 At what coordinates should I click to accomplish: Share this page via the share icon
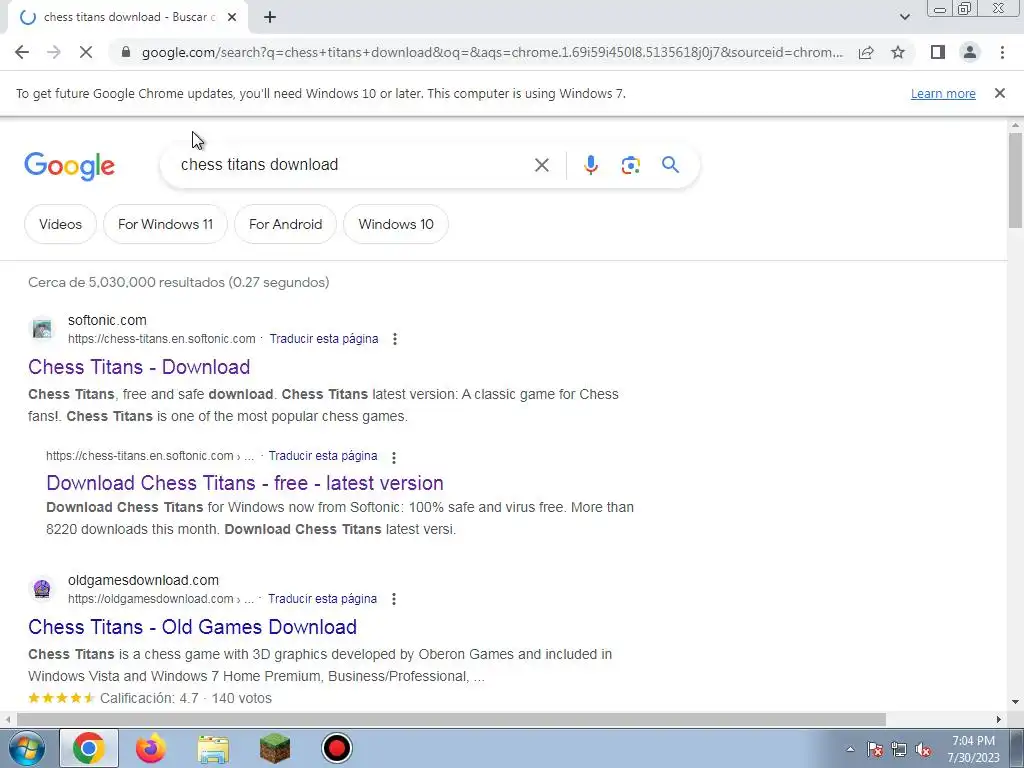point(866,52)
